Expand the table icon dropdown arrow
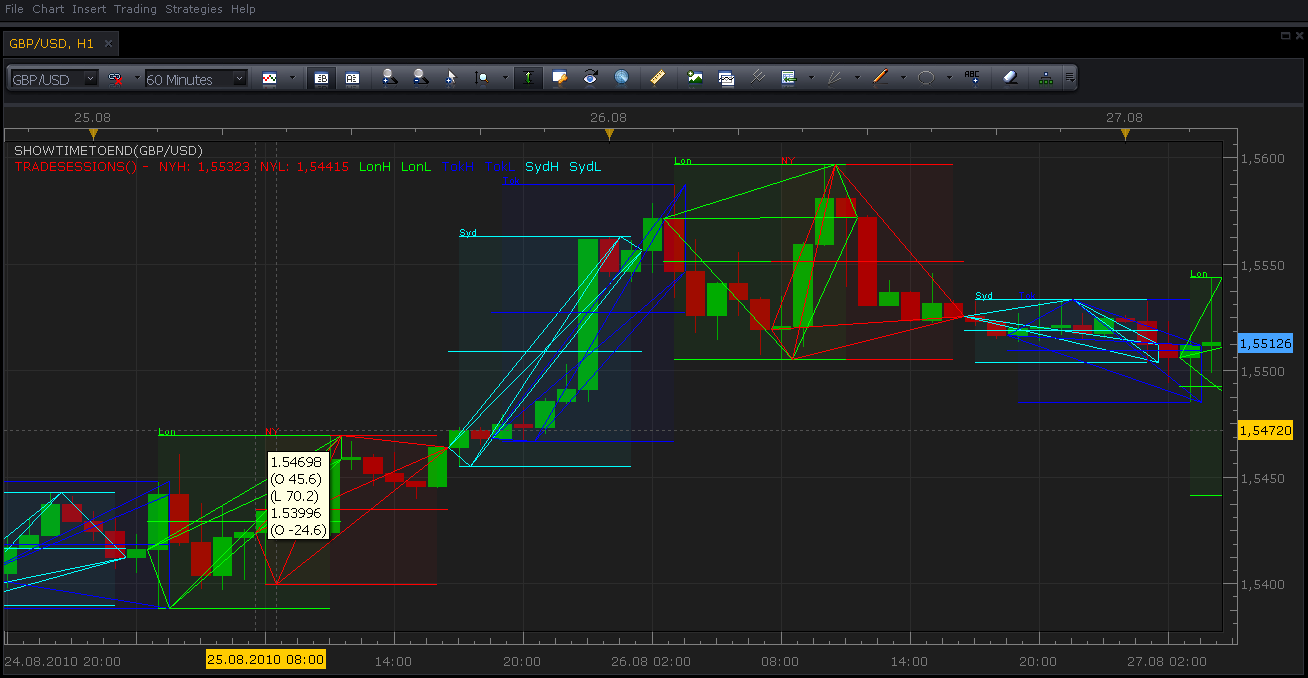This screenshot has height=678, width=1308. (x=810, y=78)
